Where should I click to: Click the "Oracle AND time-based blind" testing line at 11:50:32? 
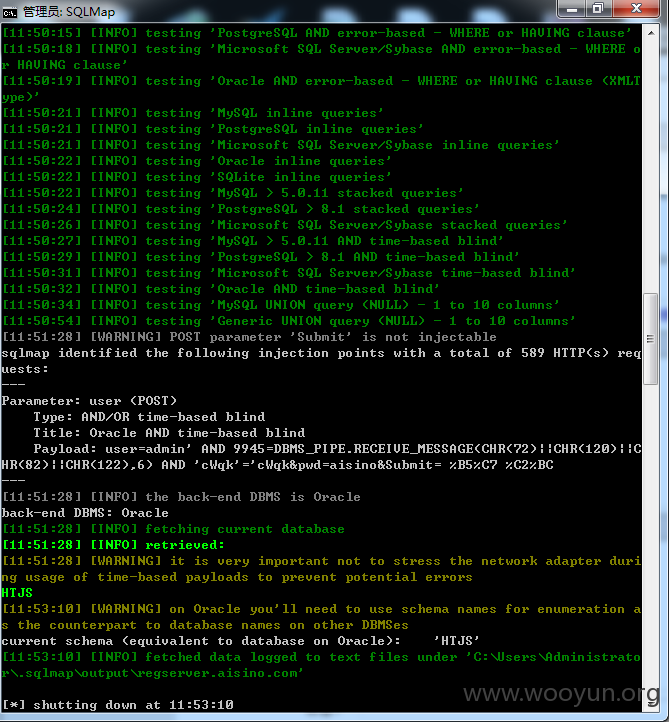coord(221,289)
